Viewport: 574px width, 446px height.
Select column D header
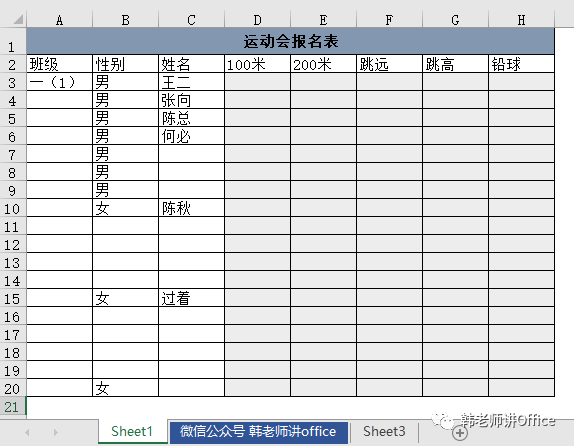click(257, 20)
